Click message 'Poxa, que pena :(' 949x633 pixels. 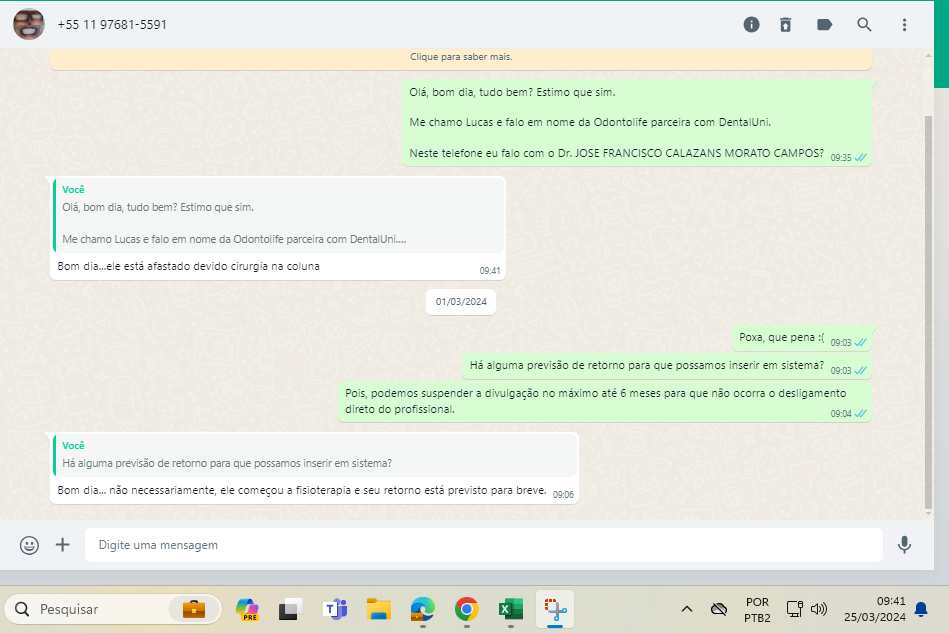click(801, 338)
